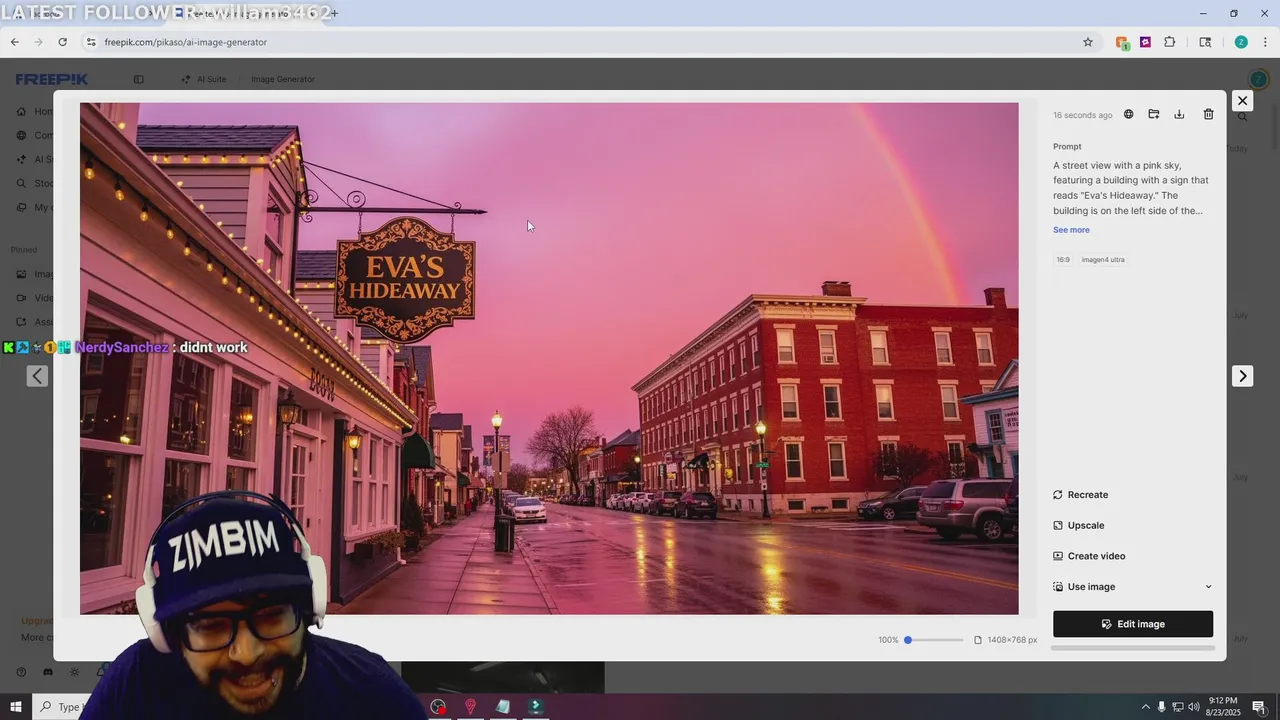1280x720 pixels.
Task: Click the tab search icon in toolbar
Action: point(1205,42)
